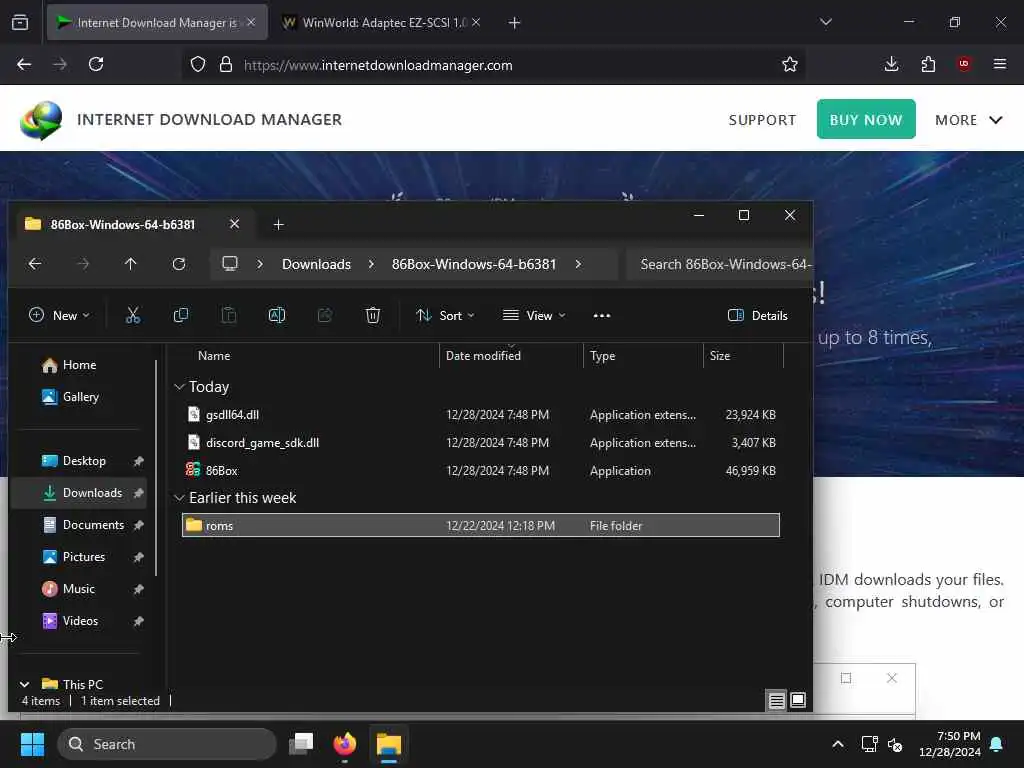Click the site padlock icon
Viewport: 1024px width, 768px height.
tap(226, 64)
